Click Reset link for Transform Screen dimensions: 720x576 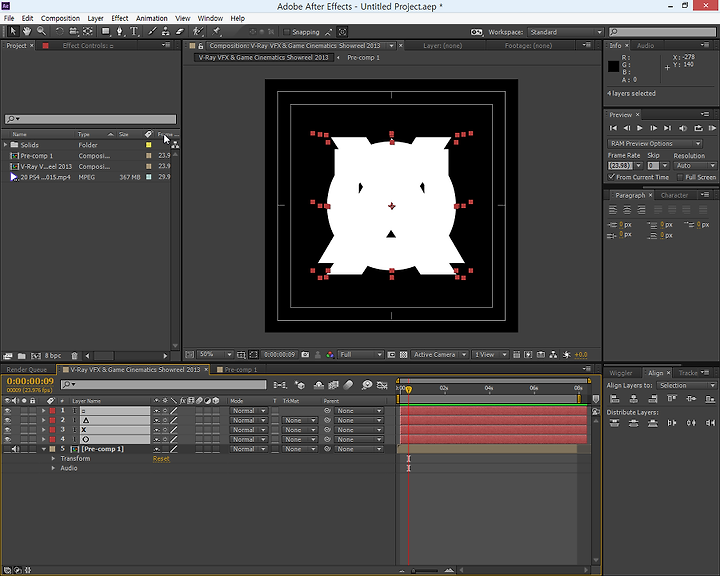[x=161, y=459]
